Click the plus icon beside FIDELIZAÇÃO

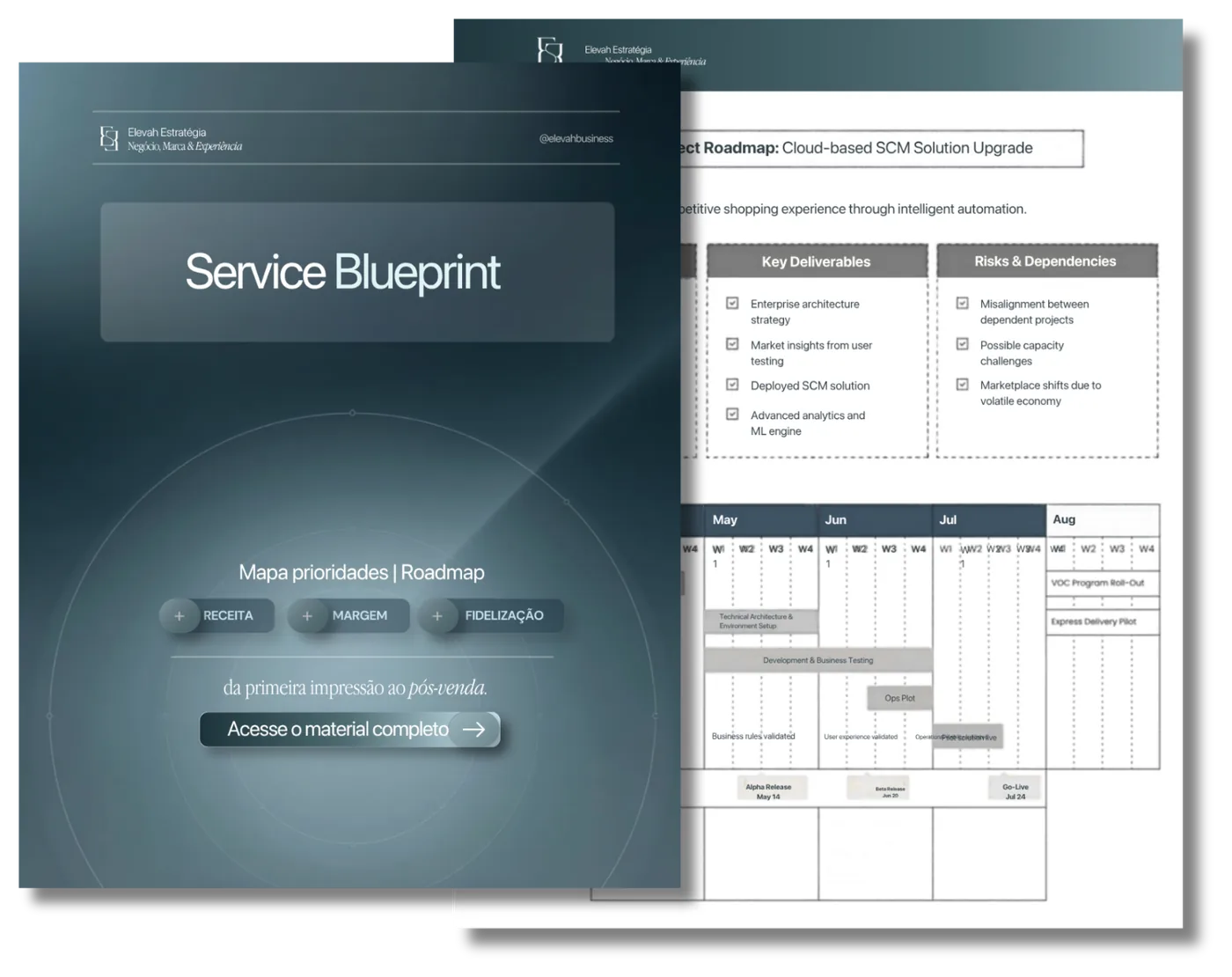pyautogui.click(x=437, y=616)
